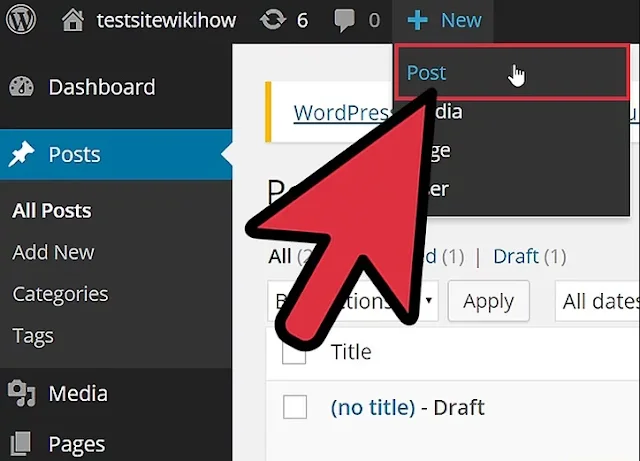Click the comments bubble icon

pos(344,21)
